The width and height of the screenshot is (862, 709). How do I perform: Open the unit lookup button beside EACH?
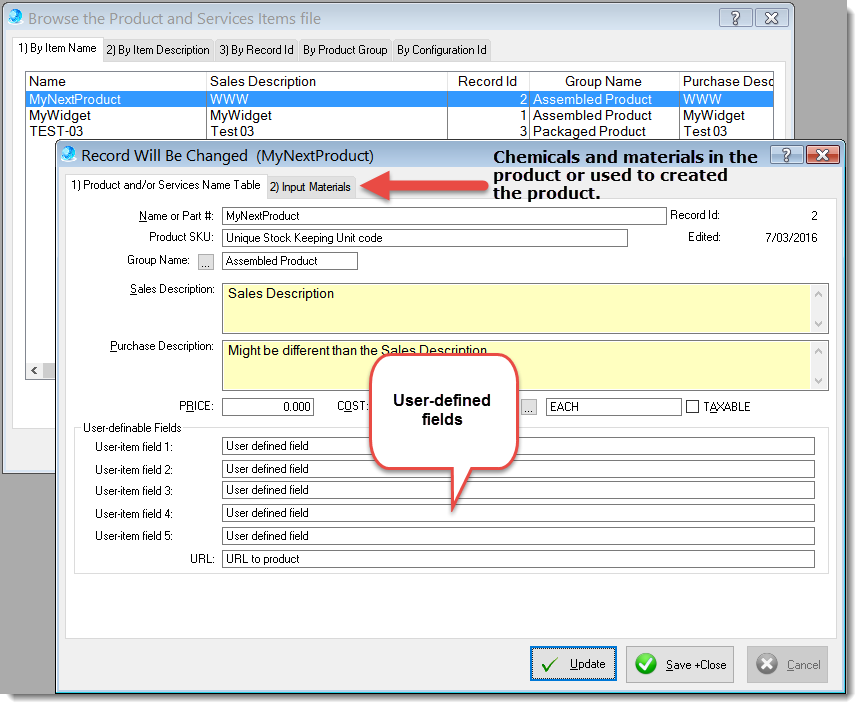[529, 407]
